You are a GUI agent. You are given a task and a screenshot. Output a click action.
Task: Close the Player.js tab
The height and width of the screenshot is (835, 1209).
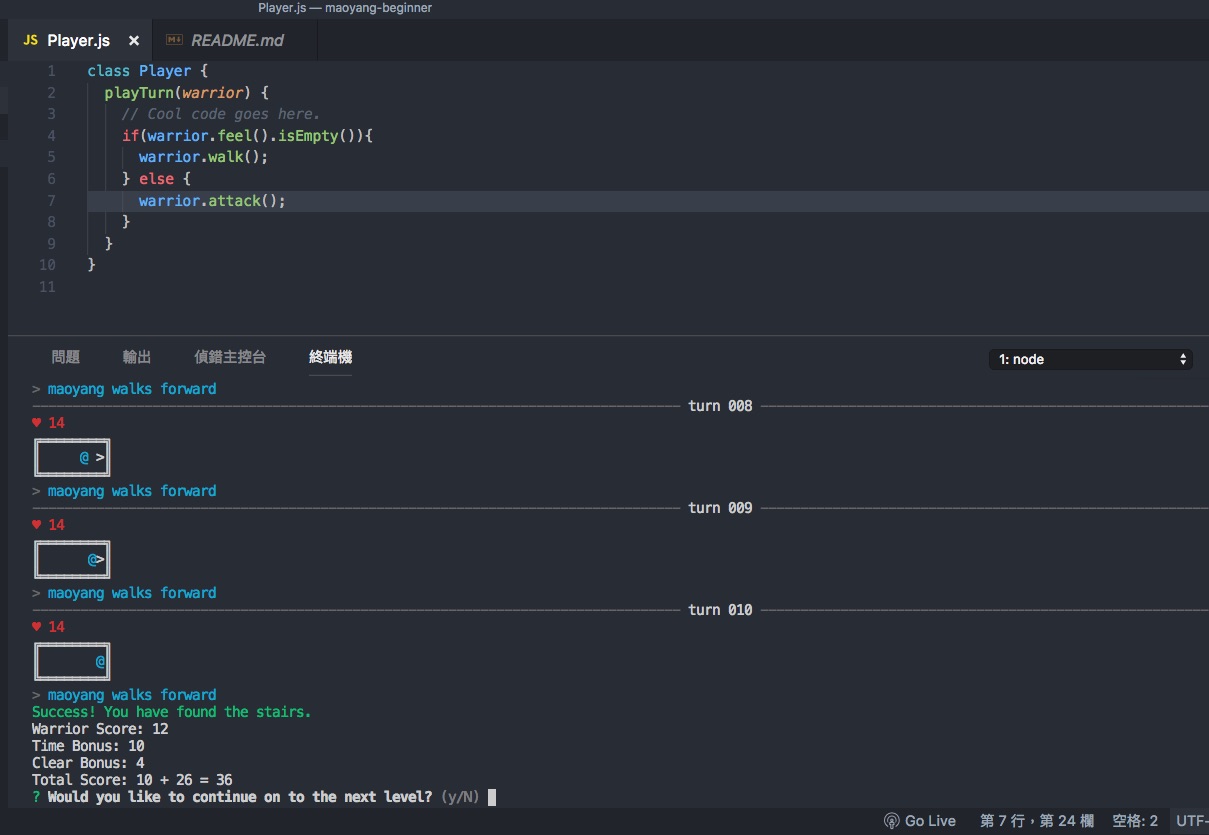(134, 41)
